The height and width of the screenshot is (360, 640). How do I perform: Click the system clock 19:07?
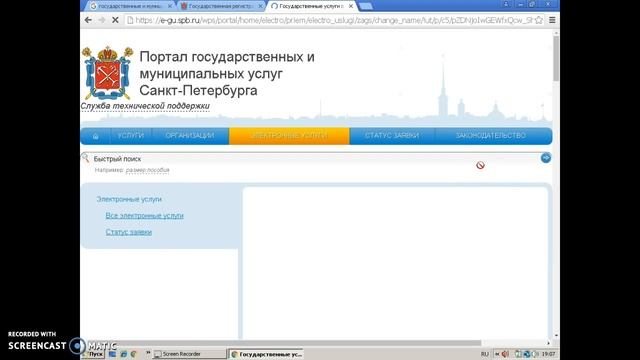pos(549,354)
